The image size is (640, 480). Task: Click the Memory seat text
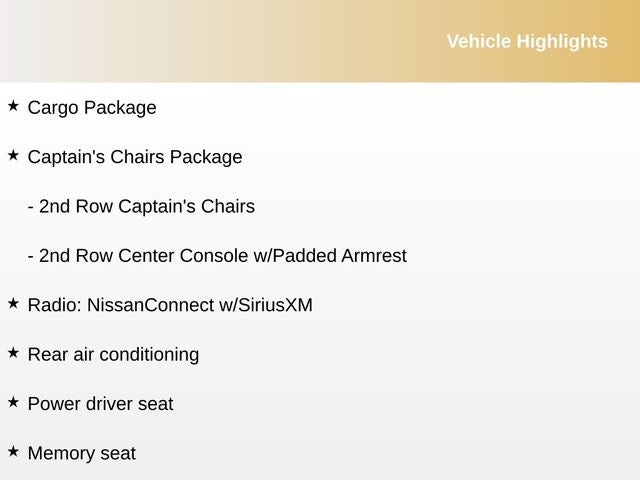pyautogui.click(x=81, y=453)
